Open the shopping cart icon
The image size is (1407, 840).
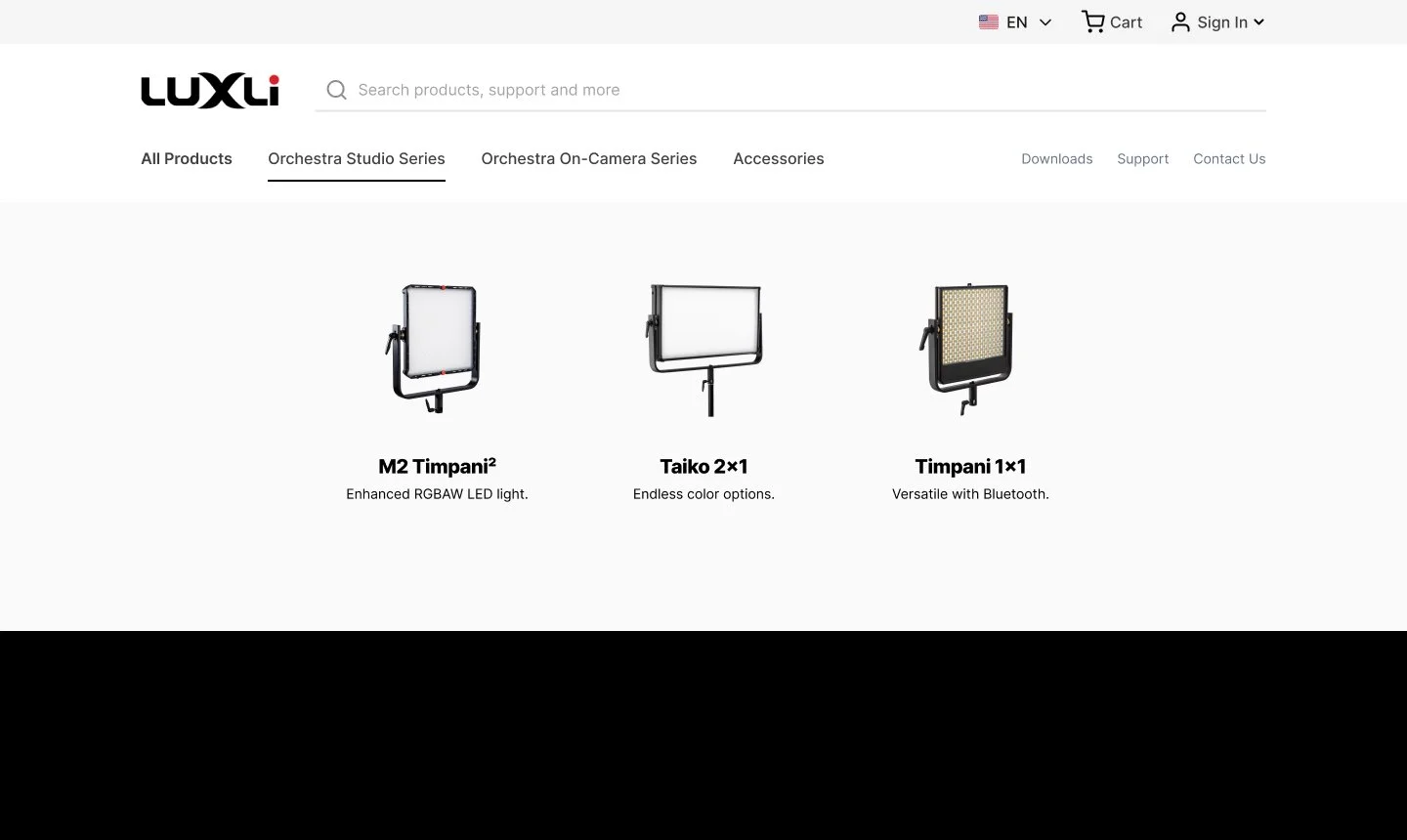pyautogui.click(x=1092, y=21)
